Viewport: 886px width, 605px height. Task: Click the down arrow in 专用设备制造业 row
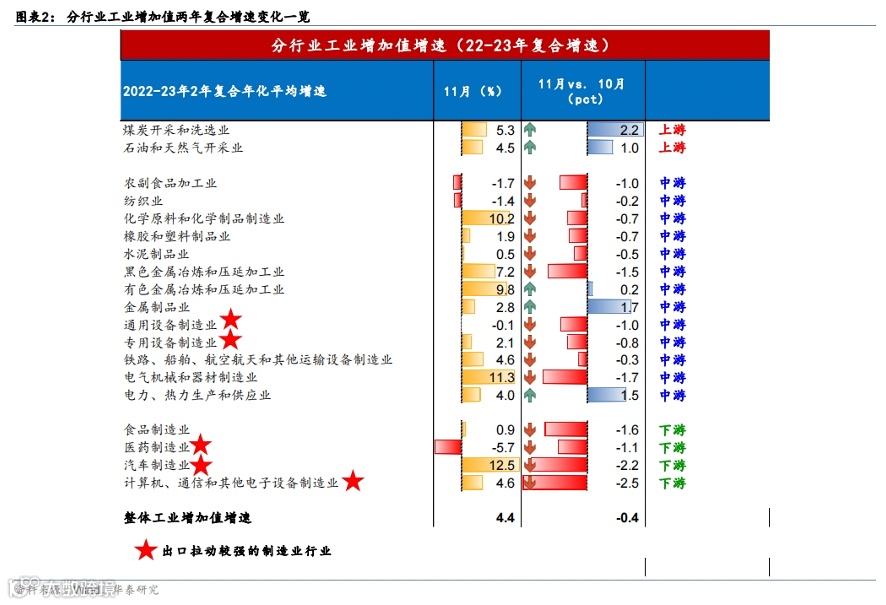coord(529,342)
